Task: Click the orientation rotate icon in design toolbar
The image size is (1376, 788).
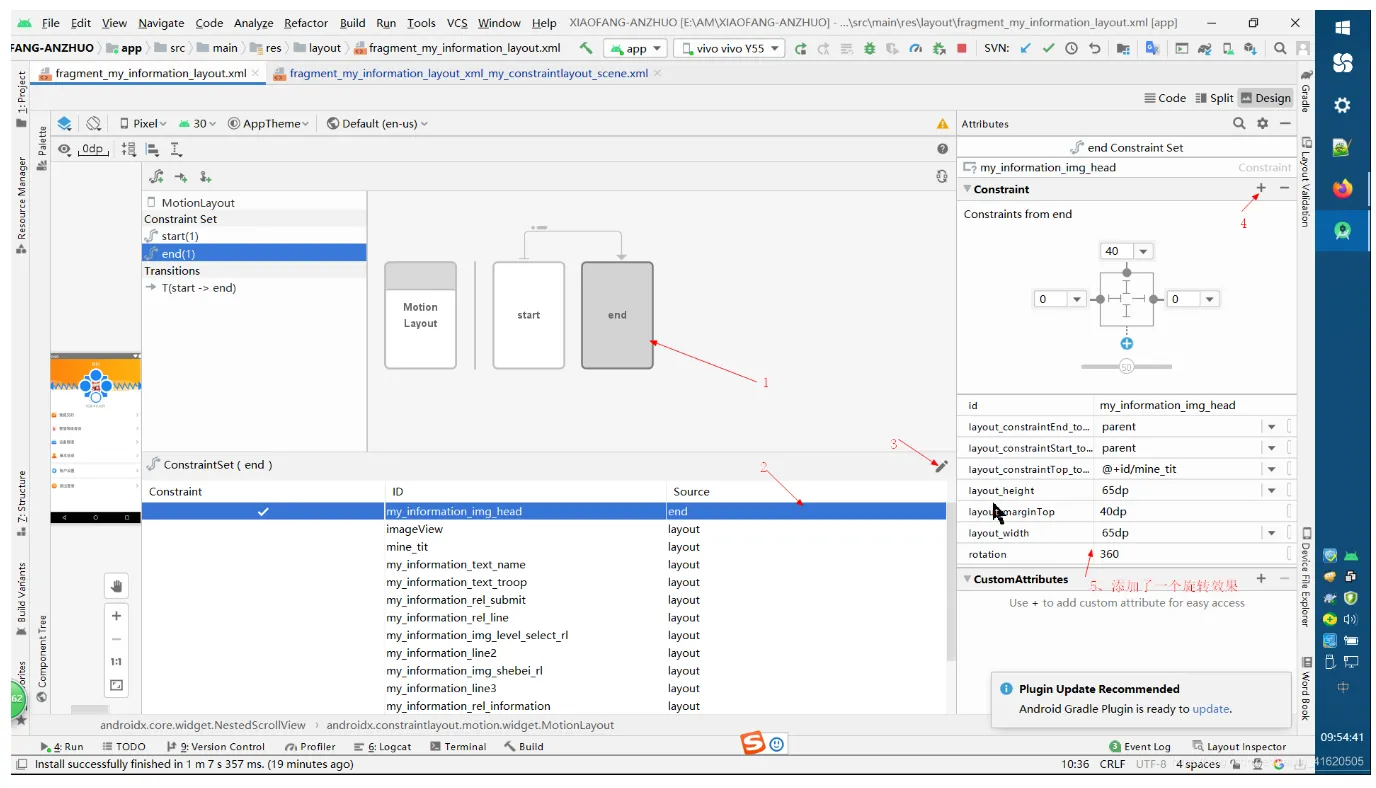Action: [93, 123]
